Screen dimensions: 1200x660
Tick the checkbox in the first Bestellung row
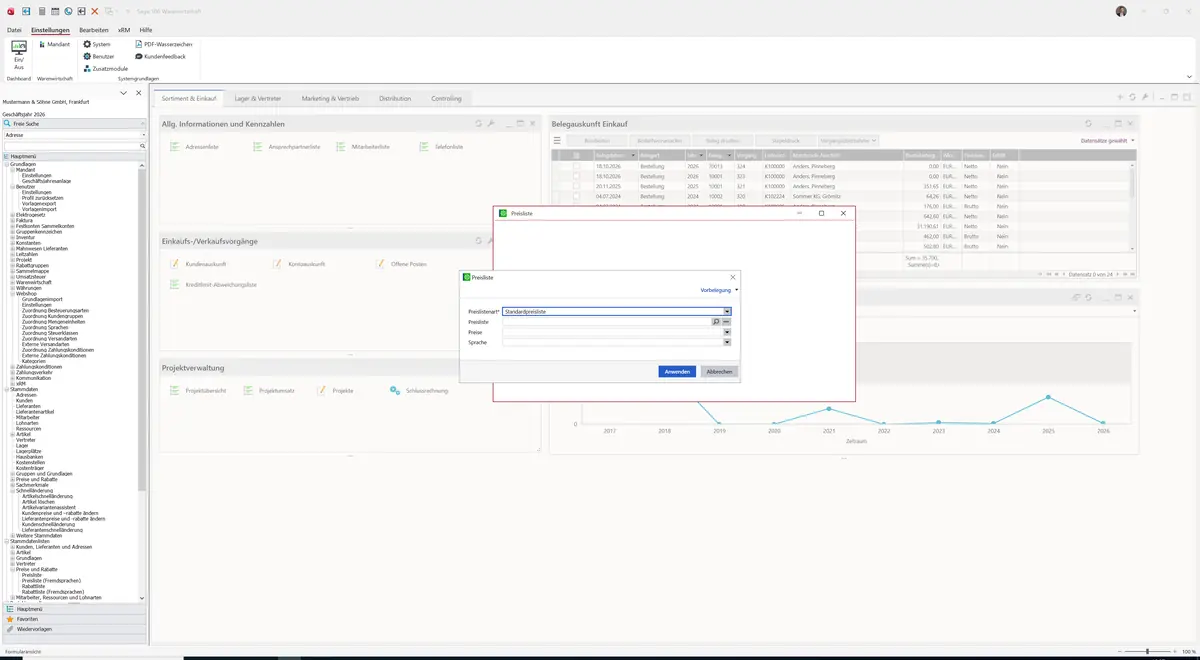576,166
